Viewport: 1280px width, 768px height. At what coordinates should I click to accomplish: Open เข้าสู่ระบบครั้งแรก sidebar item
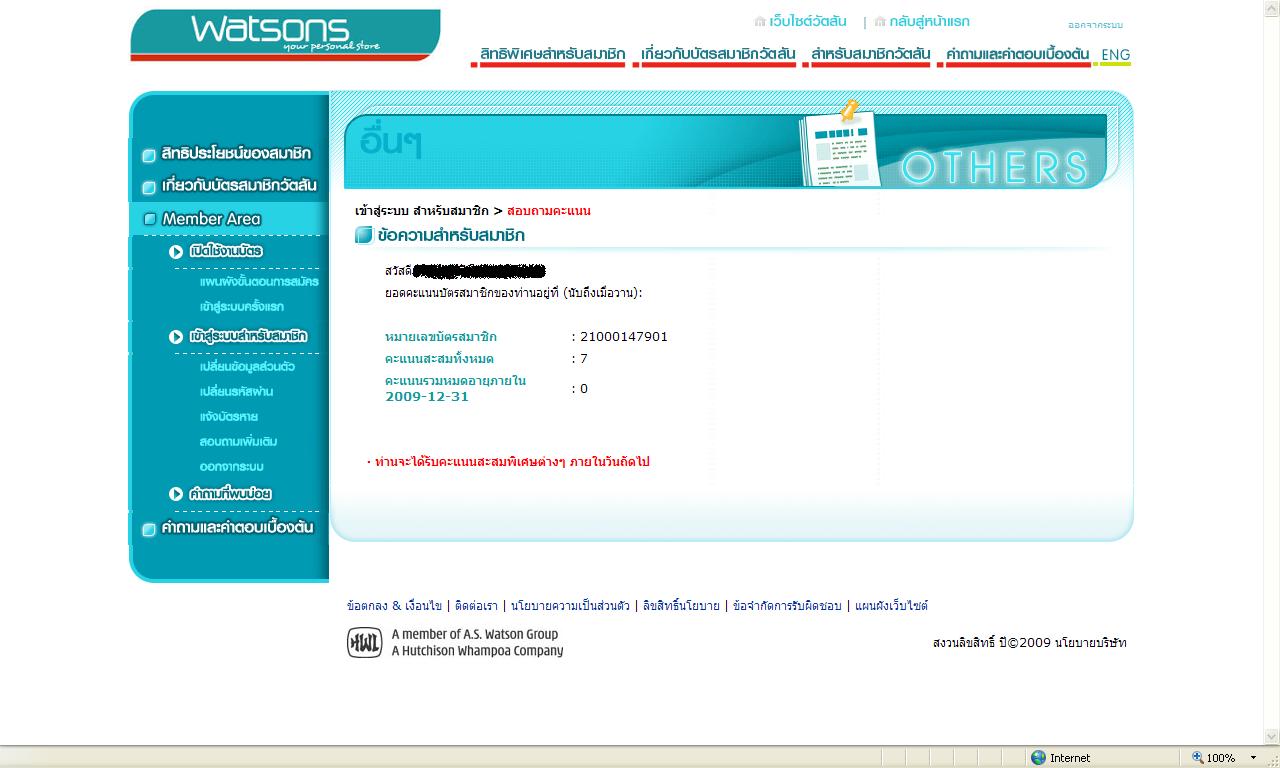(x=242, y=307)
